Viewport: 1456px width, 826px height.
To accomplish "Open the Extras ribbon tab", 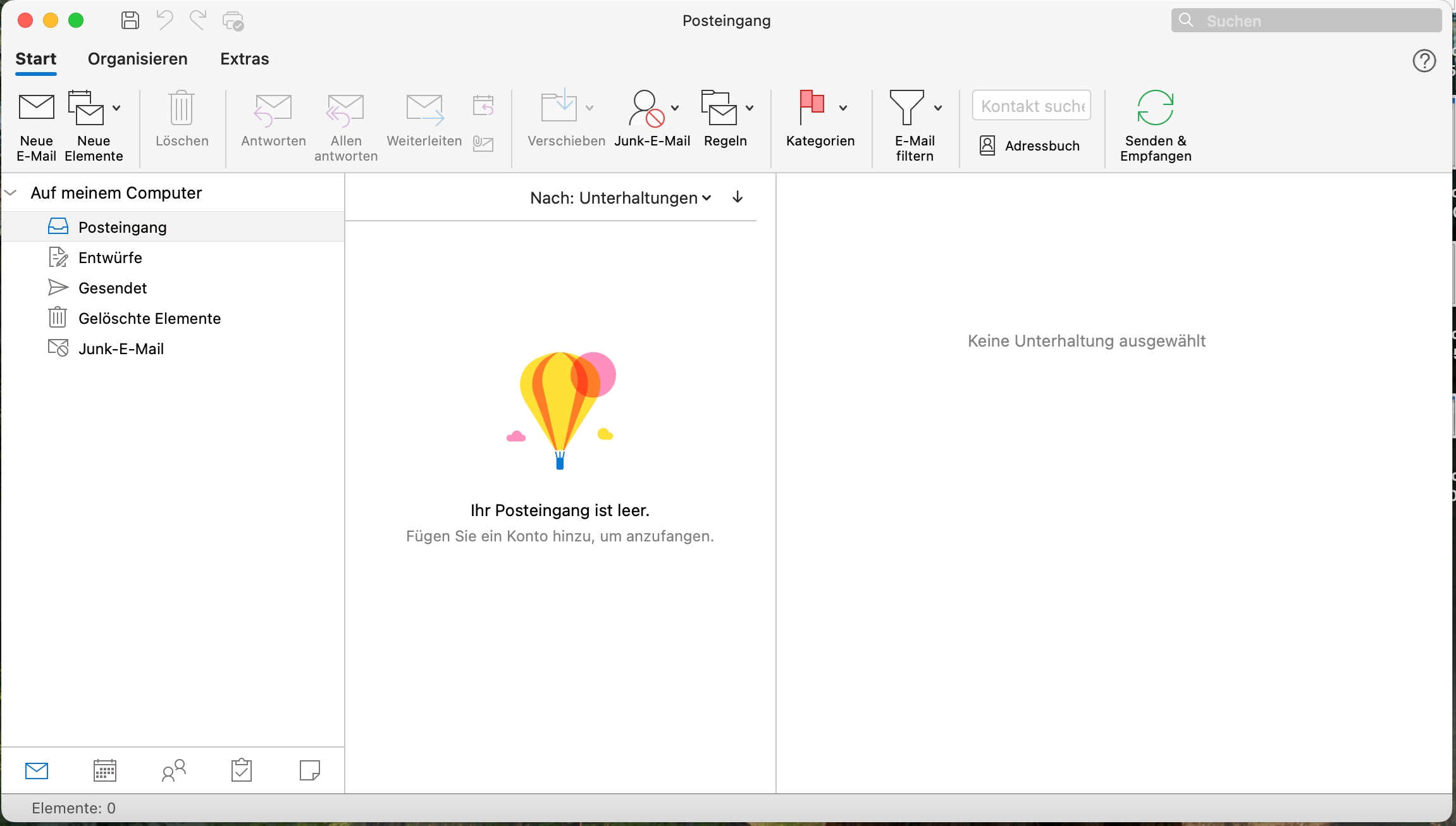I will pos(244,59).
